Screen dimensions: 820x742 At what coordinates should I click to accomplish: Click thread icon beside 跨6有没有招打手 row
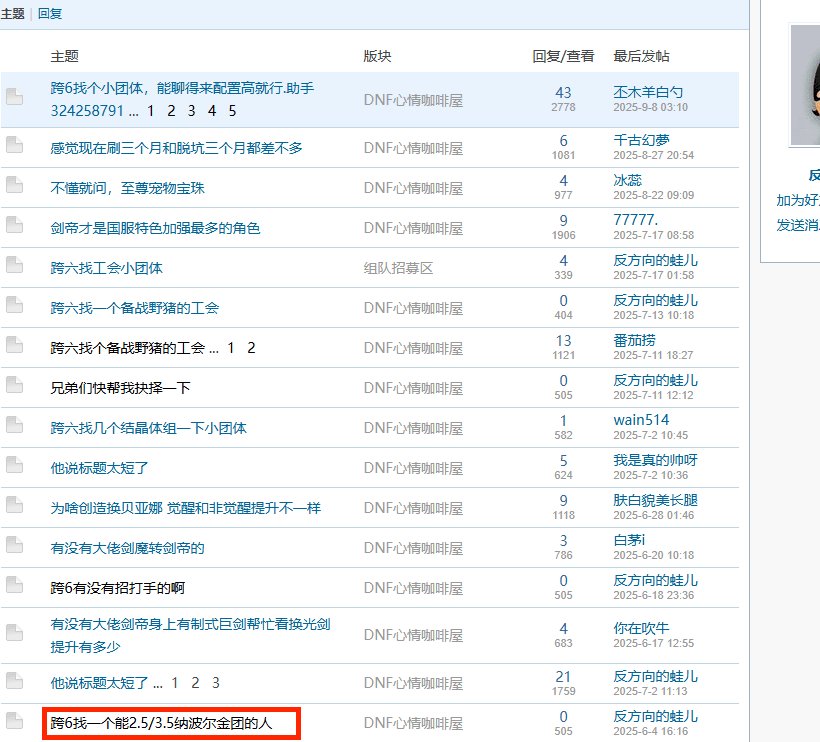pyautogui.click(x=14, y=585)
